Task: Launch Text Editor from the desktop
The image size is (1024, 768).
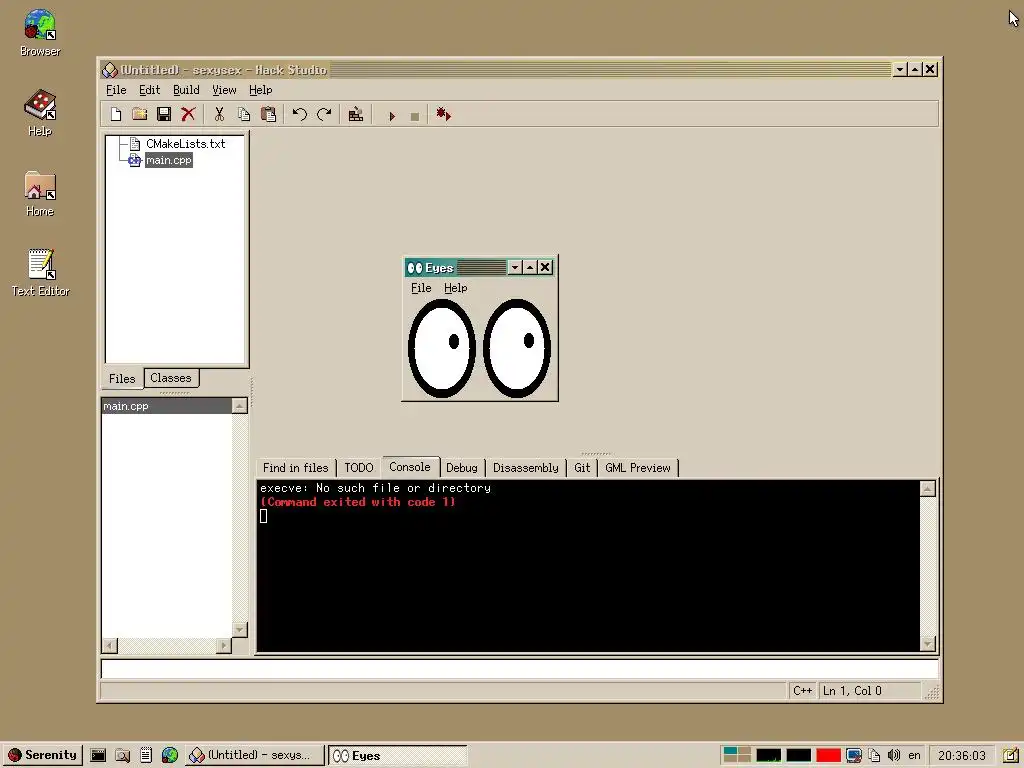Action: coord(40,273)
